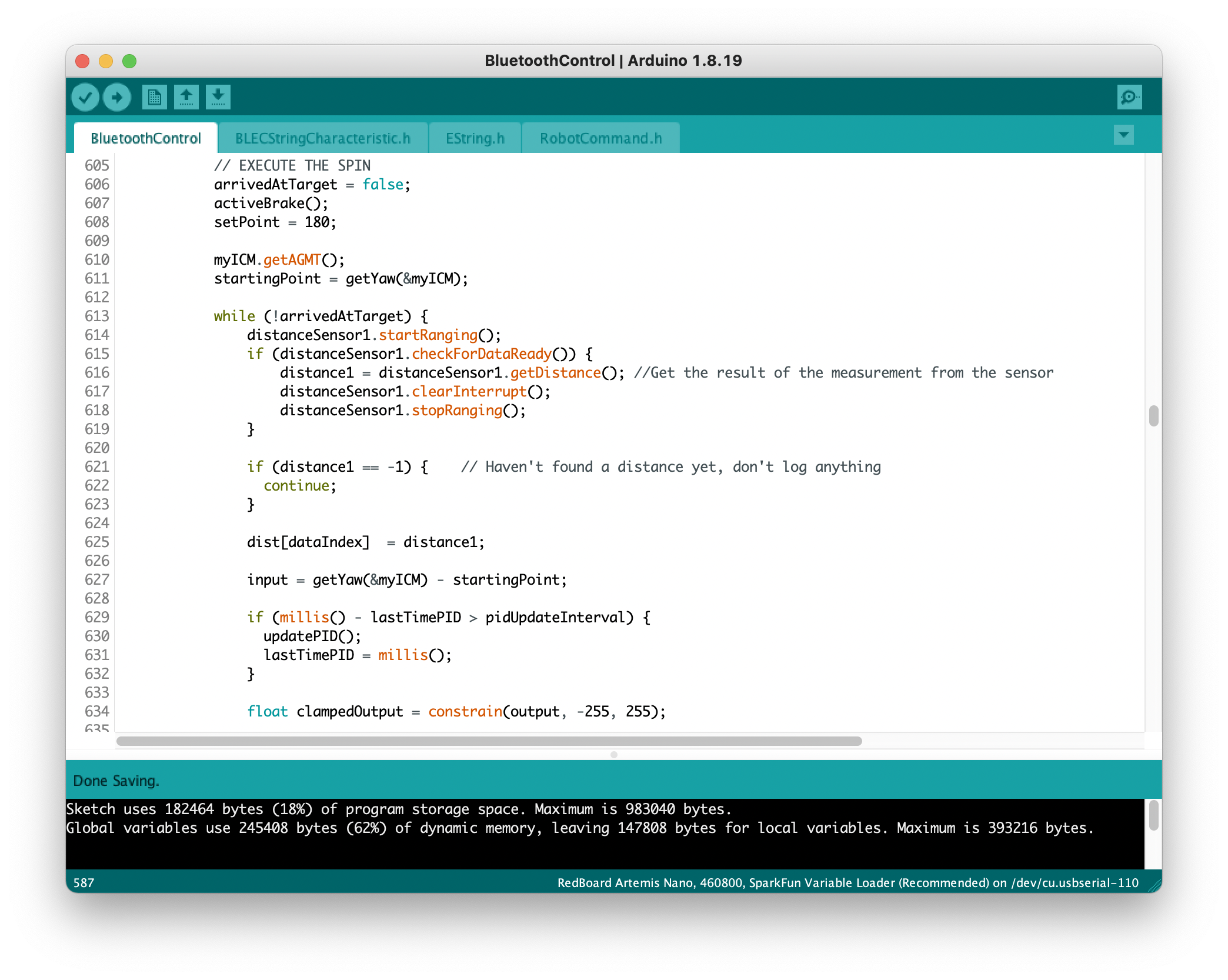Open the Serial Monitor magnifier icon
1228x980 pixels.
[x=1129, y=97]
